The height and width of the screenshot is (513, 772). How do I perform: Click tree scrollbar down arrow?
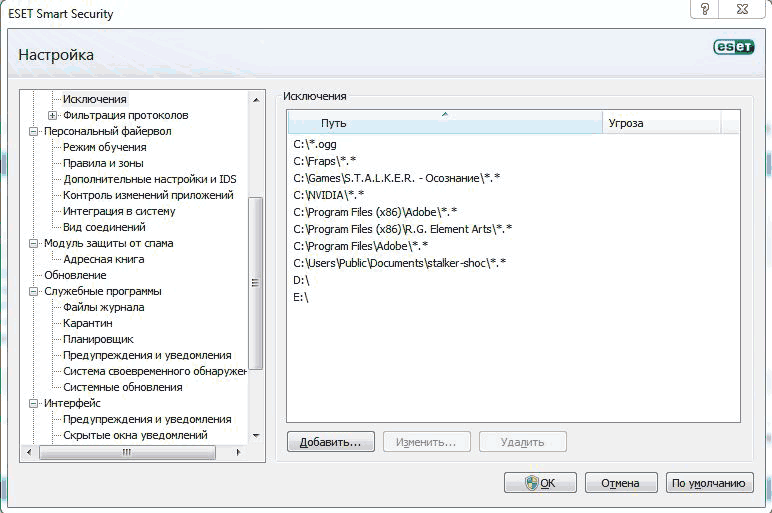(256, 436)
